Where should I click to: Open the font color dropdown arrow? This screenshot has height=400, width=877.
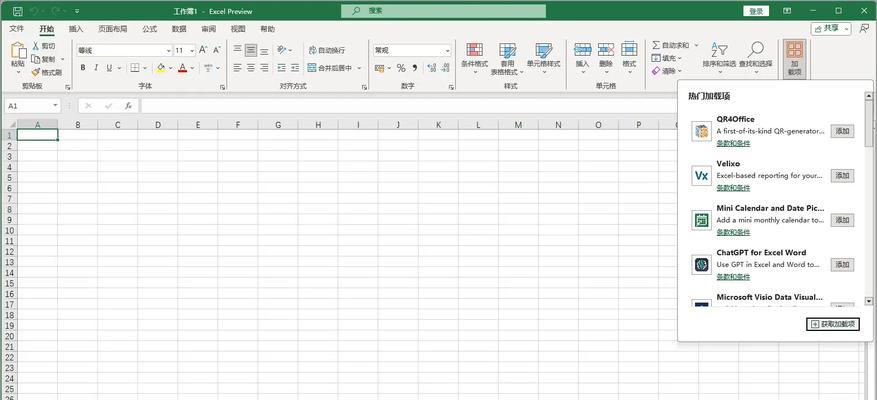192,68
